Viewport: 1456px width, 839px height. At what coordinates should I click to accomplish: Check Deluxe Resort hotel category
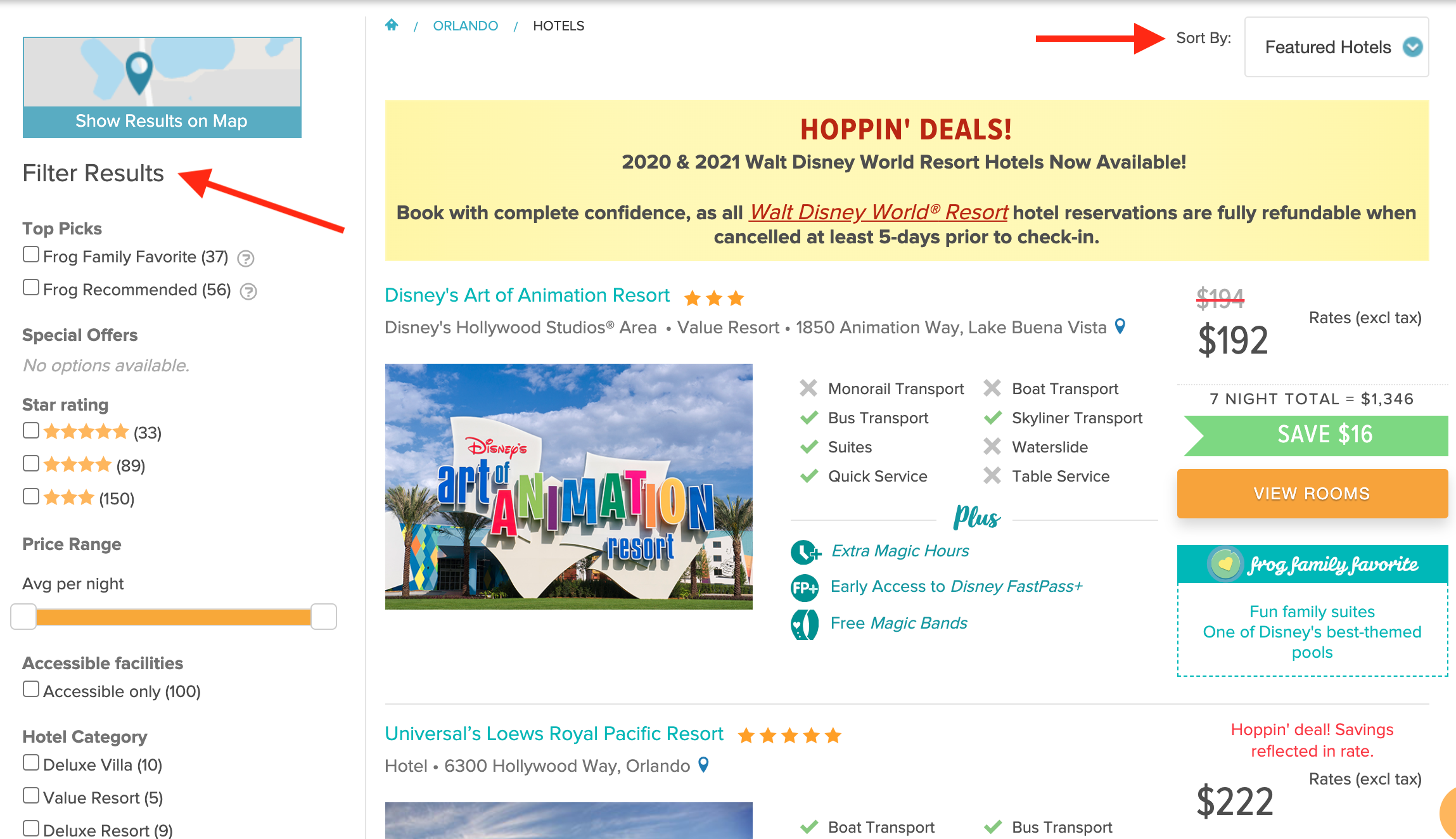pyautogui.click(x=31, y=829)
